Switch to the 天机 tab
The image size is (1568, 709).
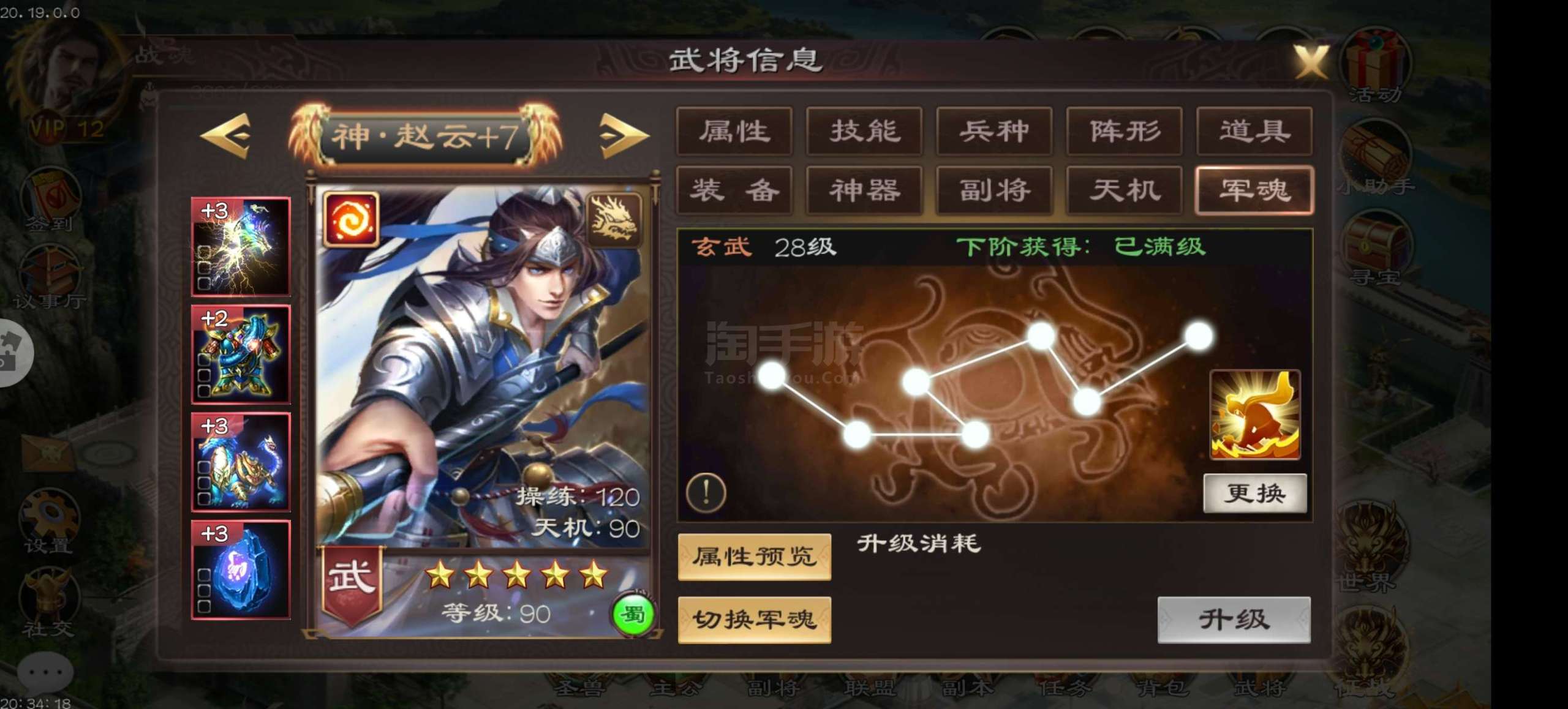(x=1124, y=190)
